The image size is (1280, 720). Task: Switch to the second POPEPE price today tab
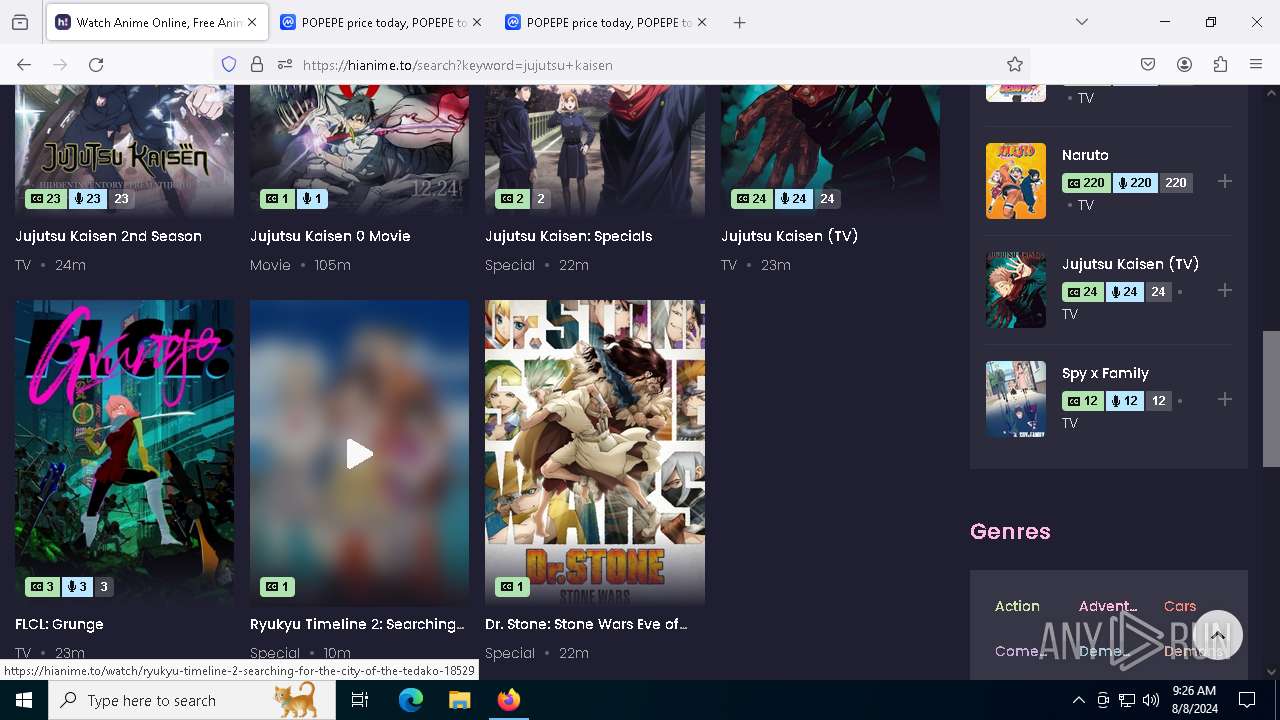tap(606, 22)
